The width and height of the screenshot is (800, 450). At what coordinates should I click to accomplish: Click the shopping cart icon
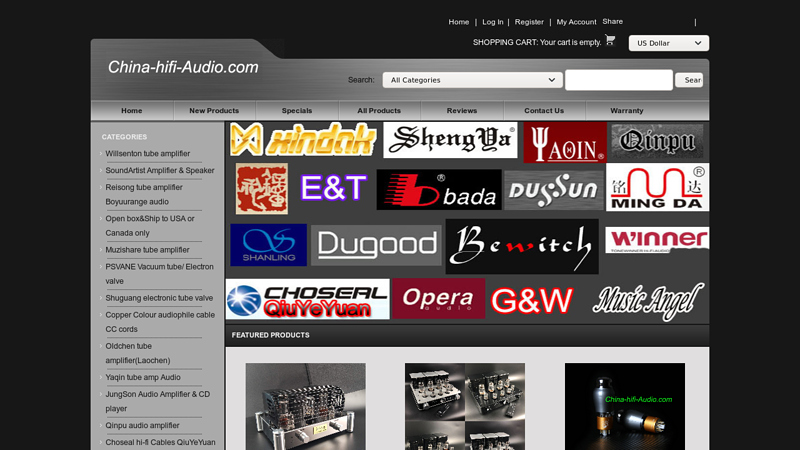(610, 40)
